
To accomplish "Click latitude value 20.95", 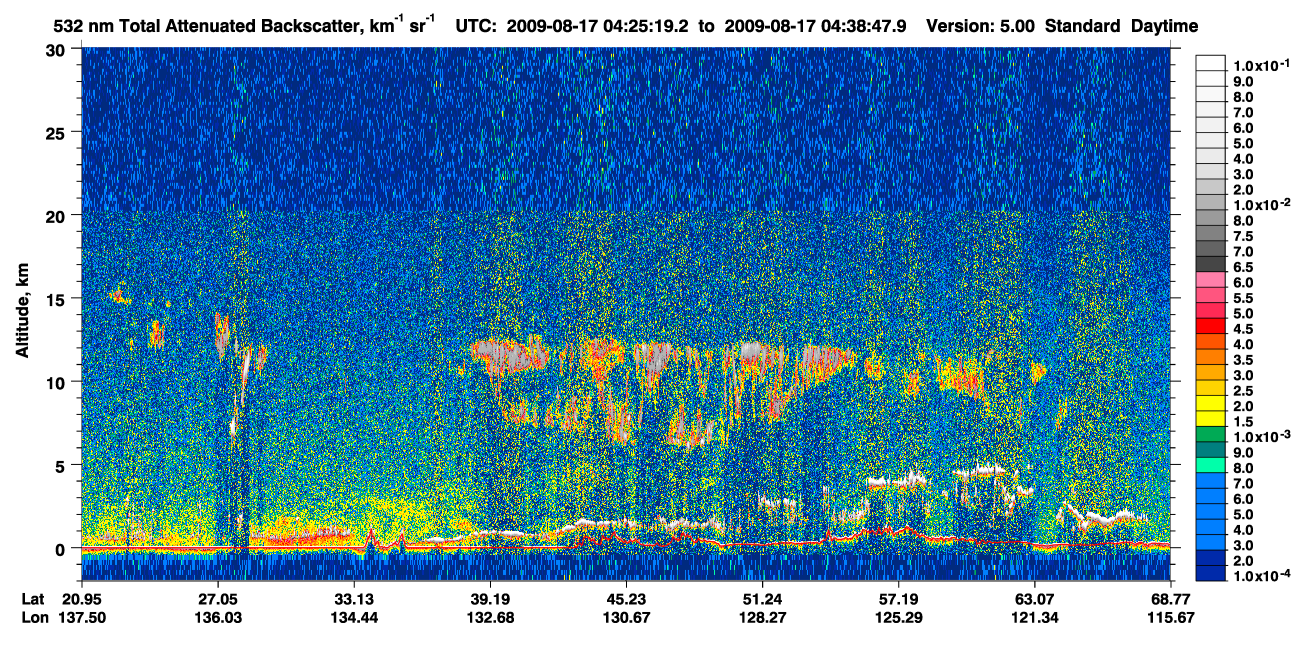I will click(x=81, y=599).
